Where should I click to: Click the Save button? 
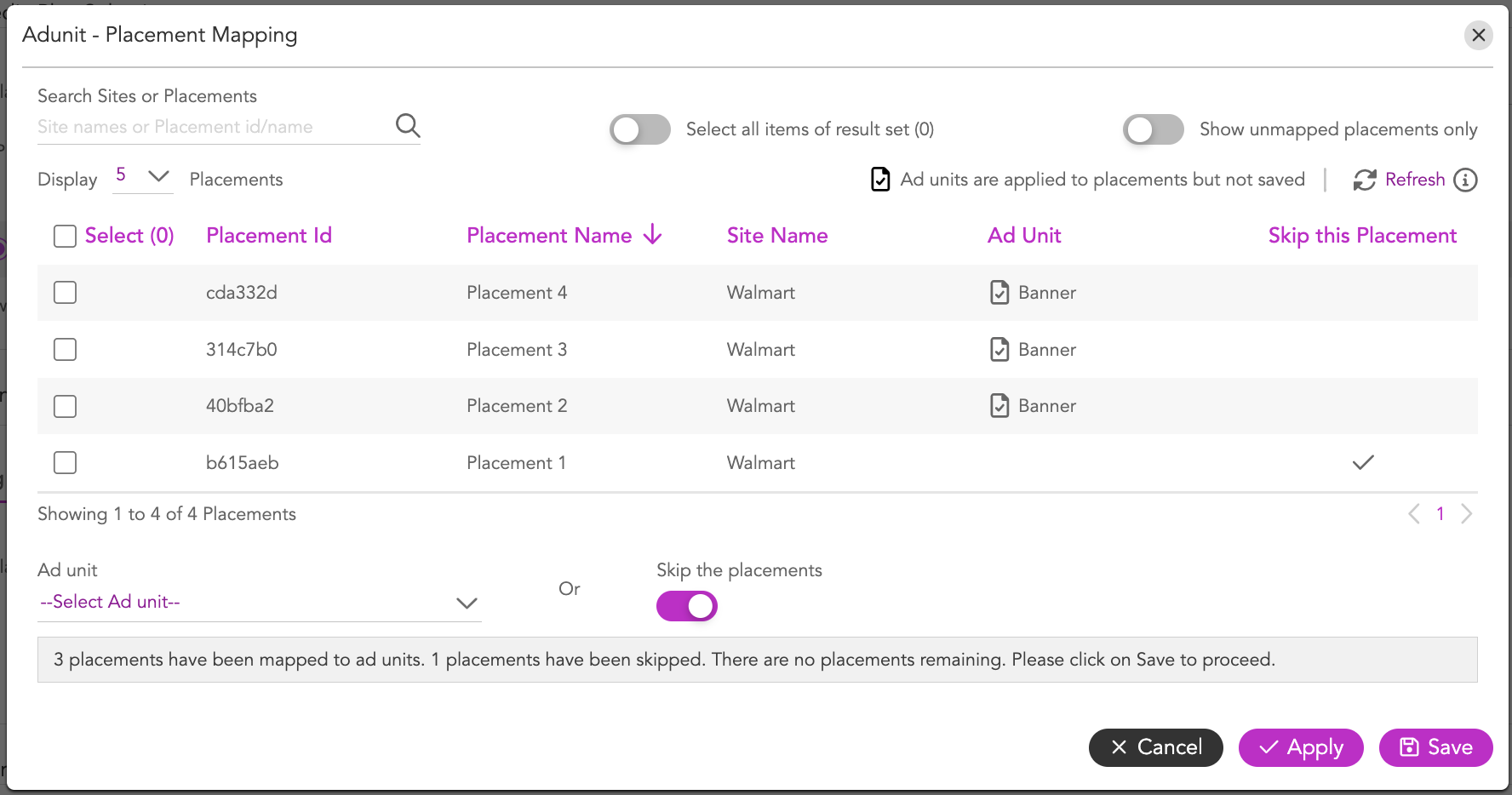pos(1436,747)
